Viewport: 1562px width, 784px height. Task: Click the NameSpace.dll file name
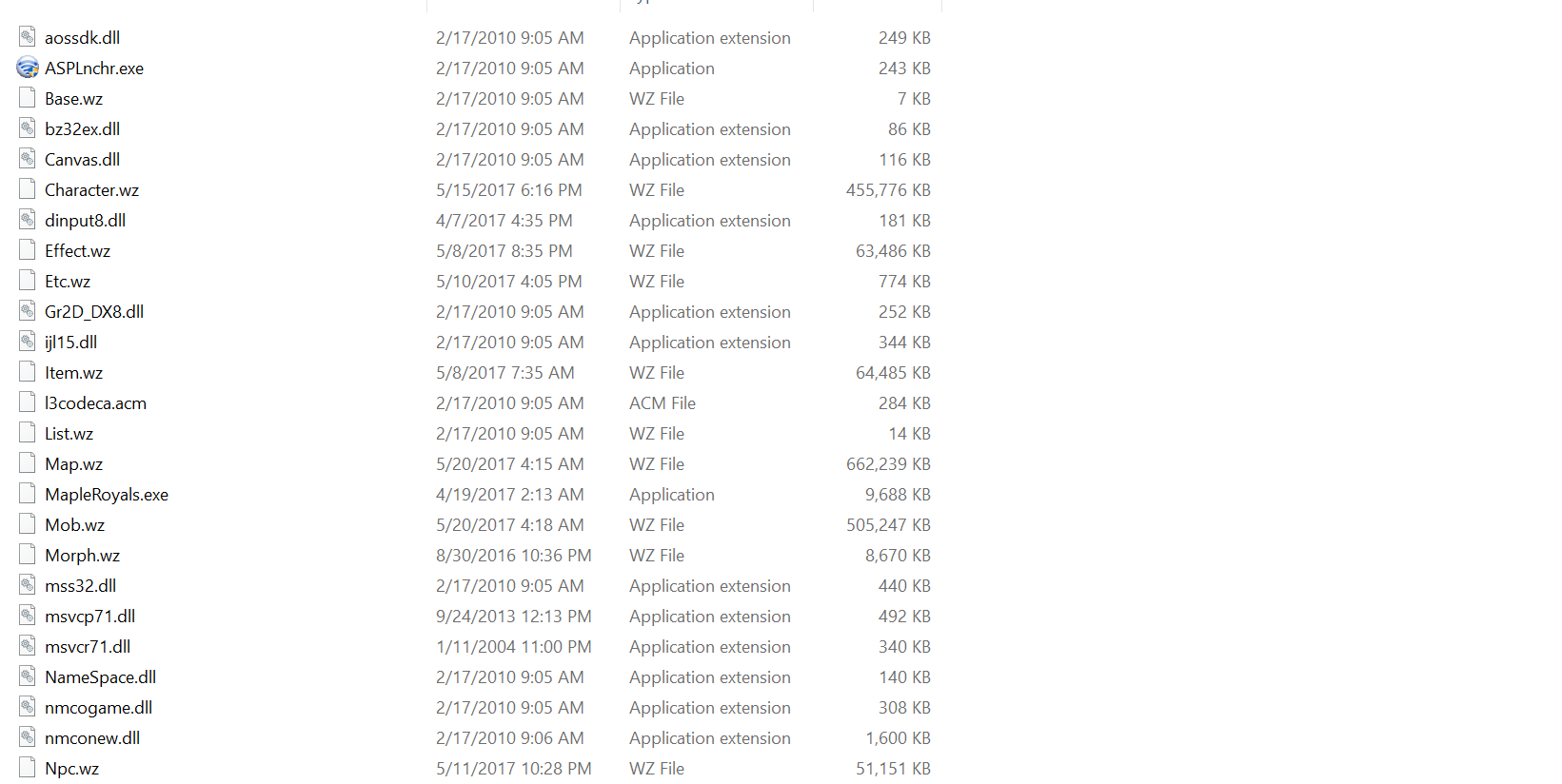pyautogui.click(x=100, y=677)
